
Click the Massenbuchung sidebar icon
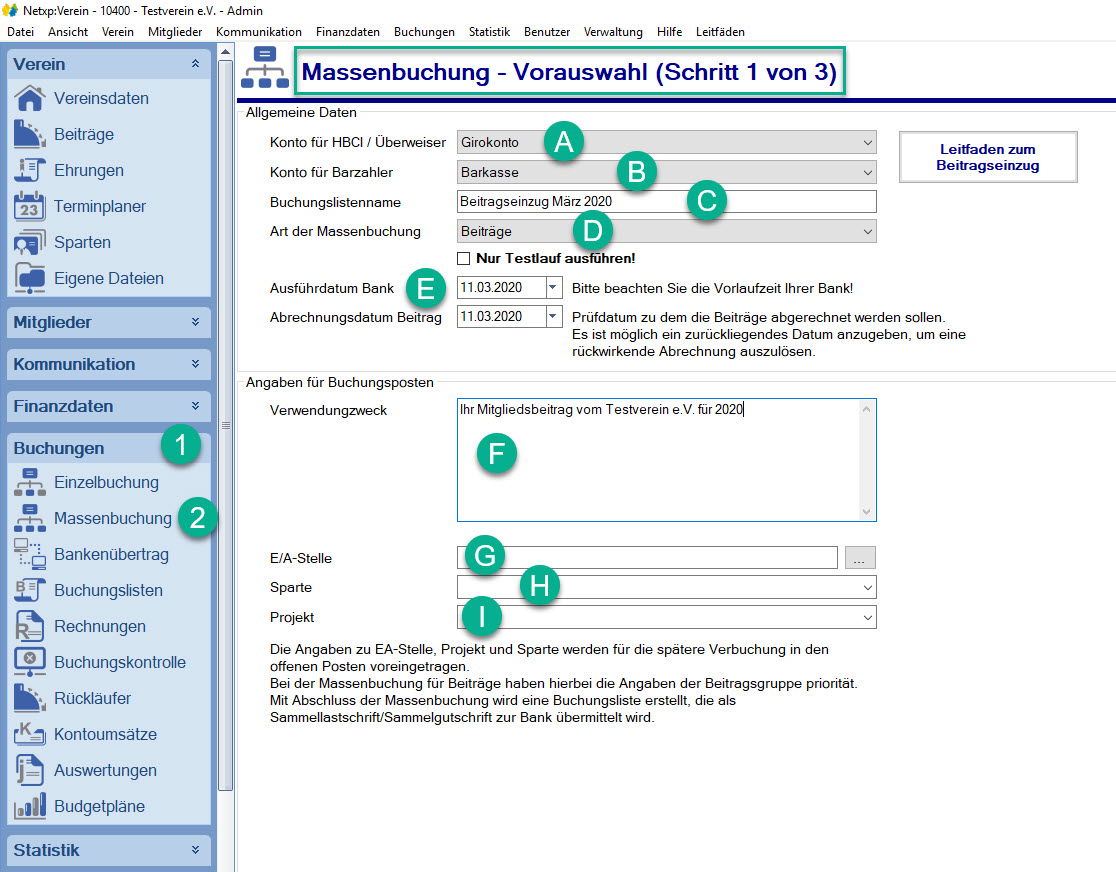[x=29, y=518]
